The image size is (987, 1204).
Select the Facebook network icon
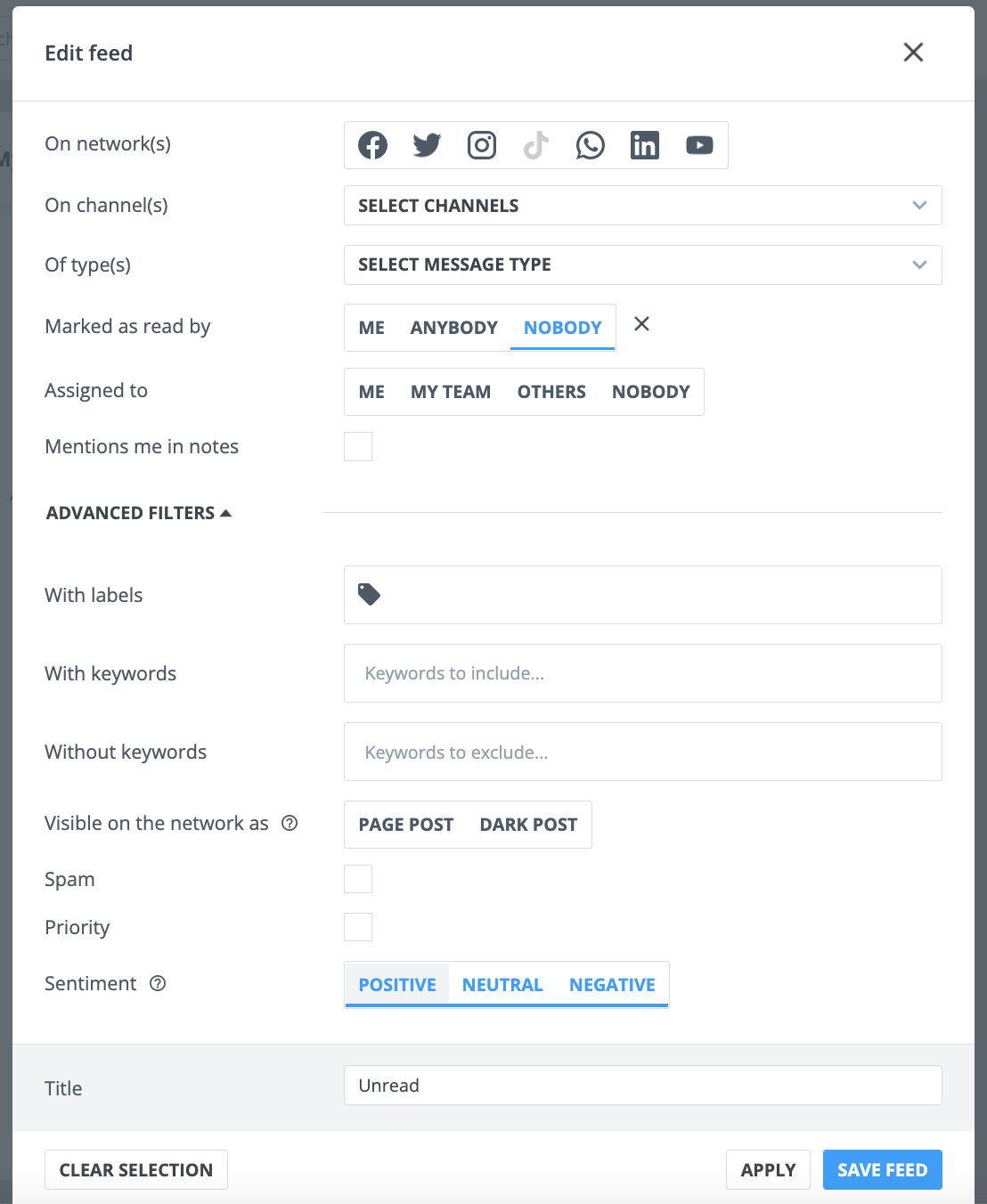pos(372,145)
